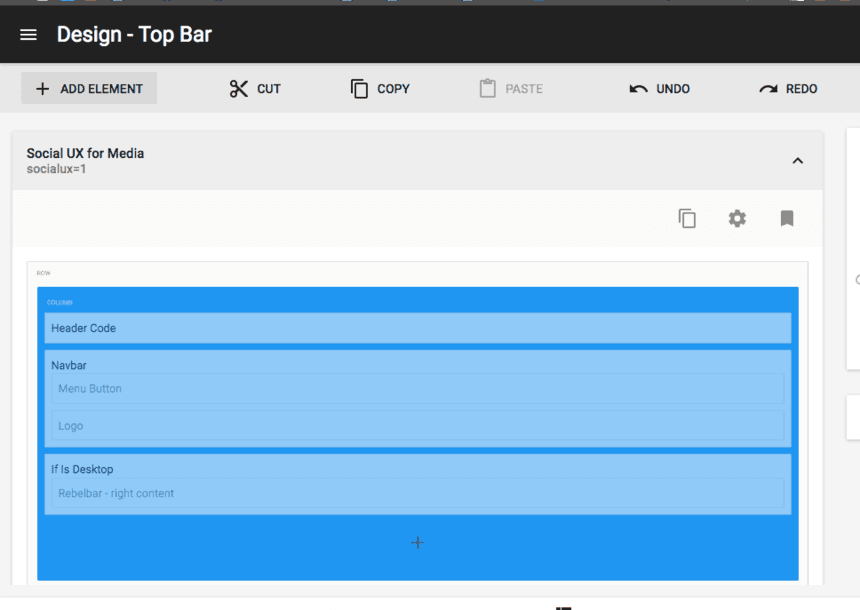
Task: Click the Add Element button
Action: point(89,89)
